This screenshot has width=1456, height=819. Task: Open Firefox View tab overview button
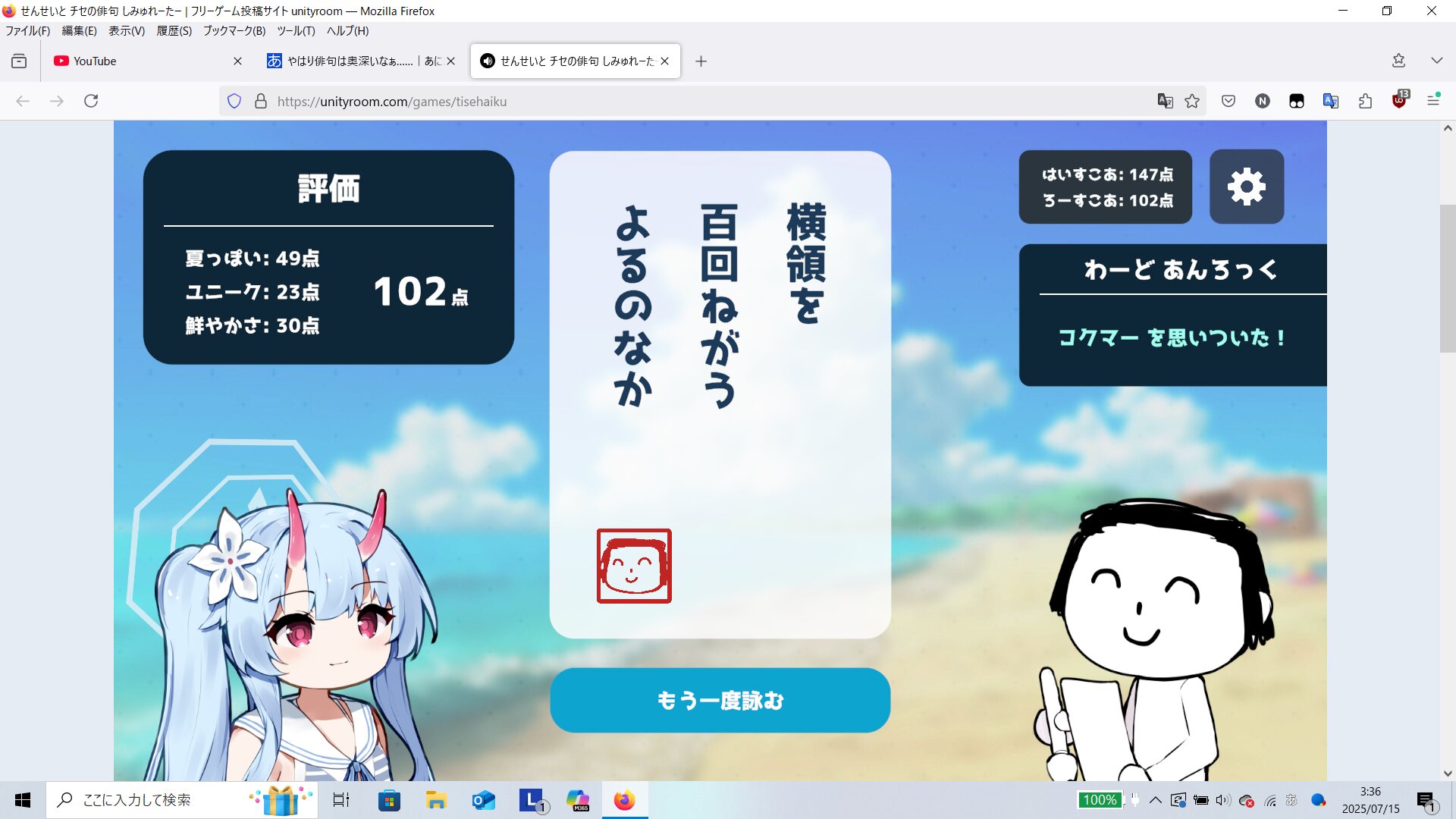point(19,61)
